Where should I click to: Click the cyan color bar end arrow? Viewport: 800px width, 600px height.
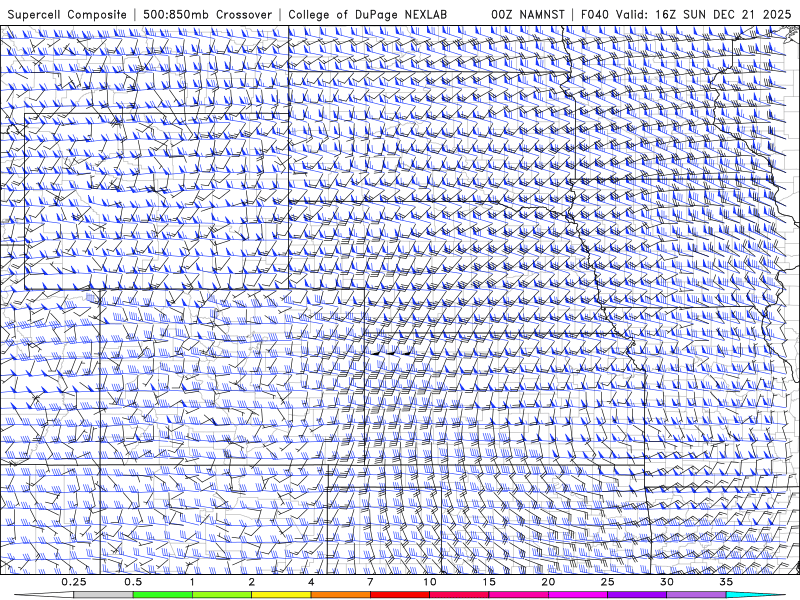pyautogui.click(x=756, y=595)
